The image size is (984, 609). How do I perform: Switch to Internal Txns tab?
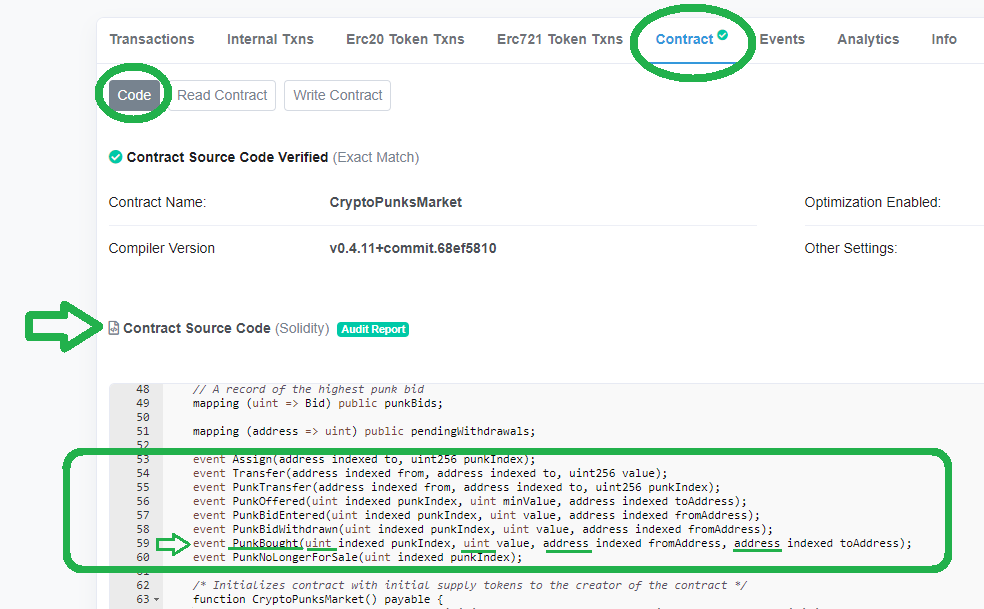pos(270,39)
